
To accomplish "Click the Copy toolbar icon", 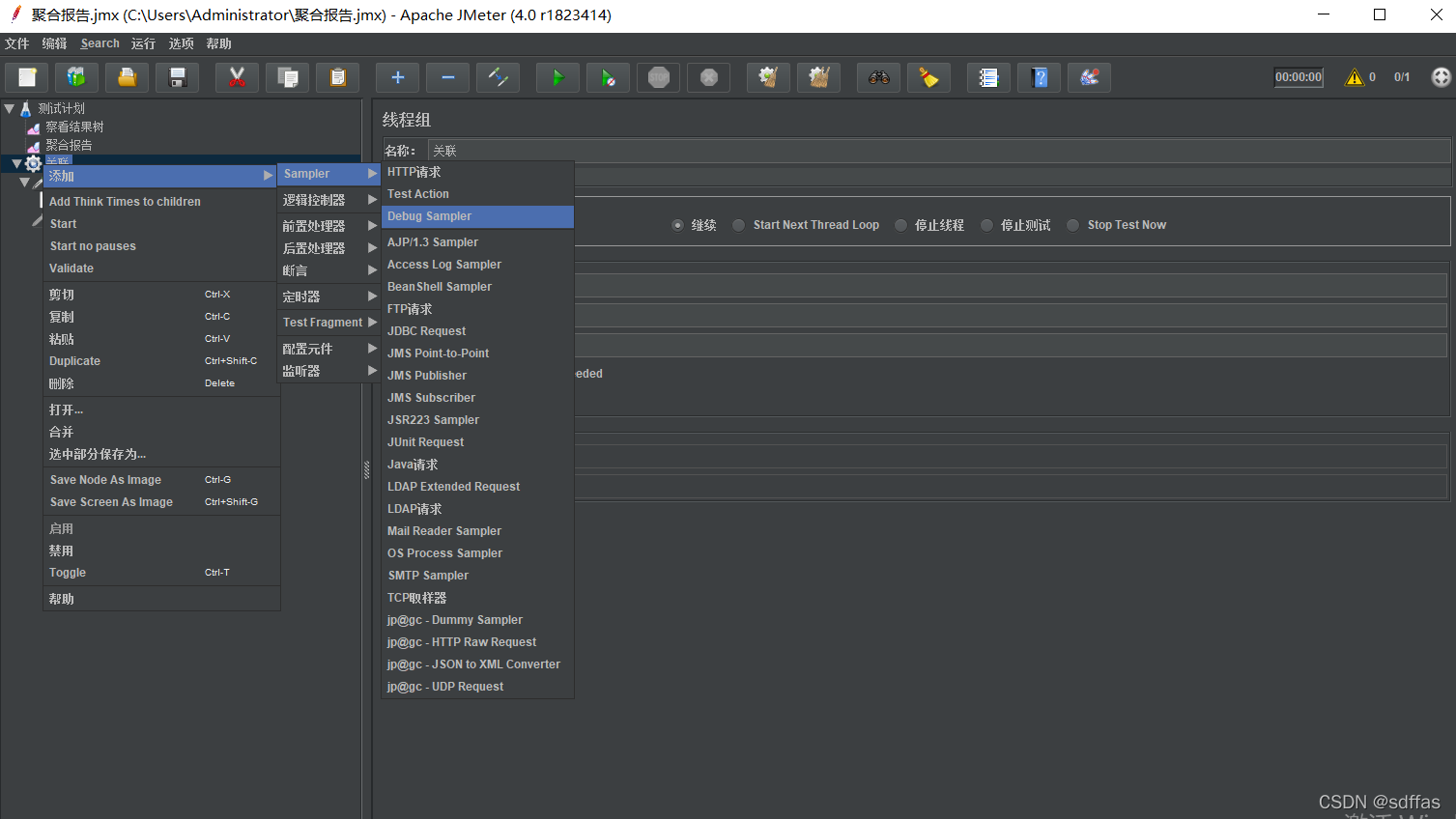I will pos(287,77).
